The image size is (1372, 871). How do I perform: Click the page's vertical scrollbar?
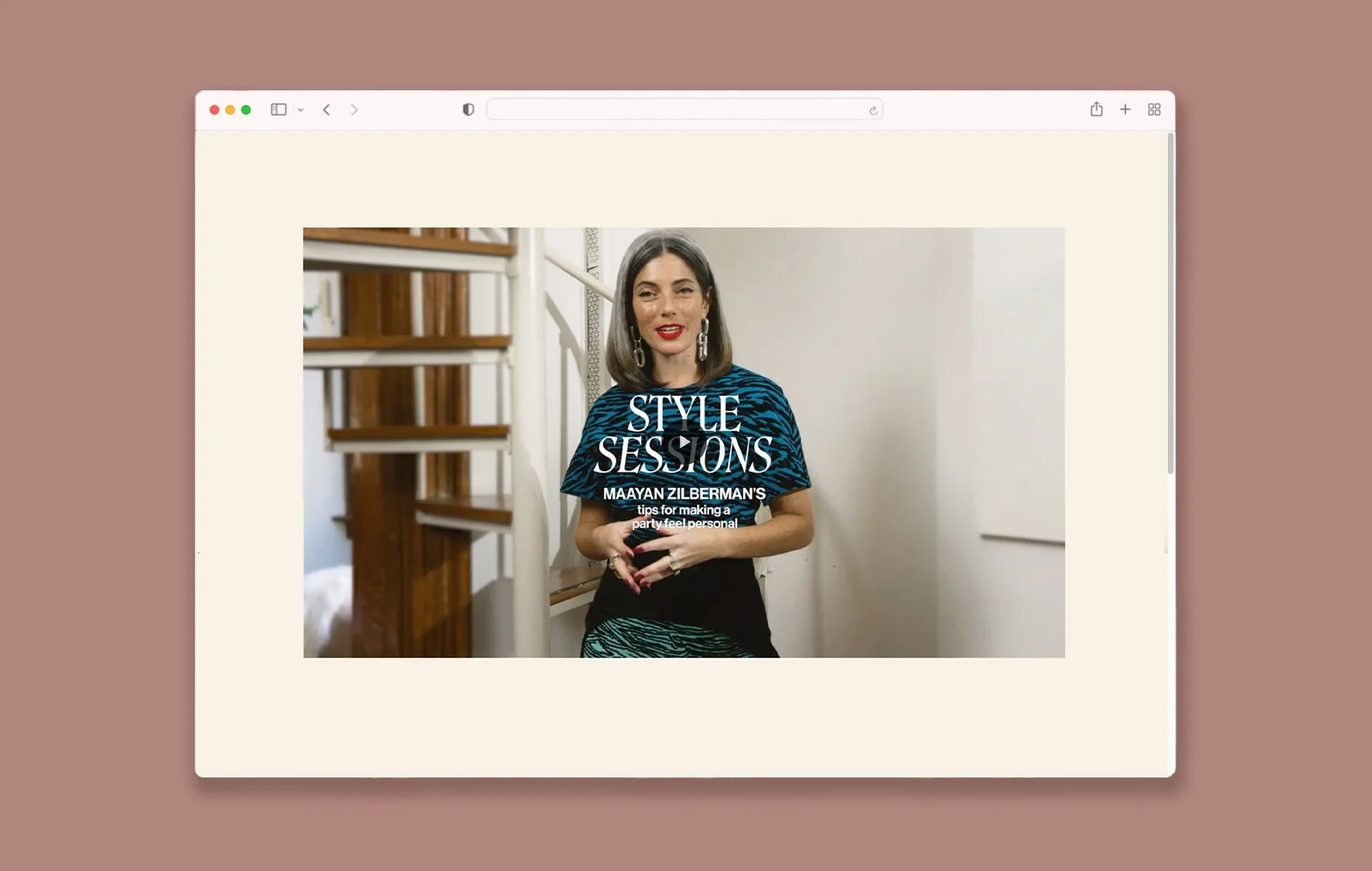1170,303
